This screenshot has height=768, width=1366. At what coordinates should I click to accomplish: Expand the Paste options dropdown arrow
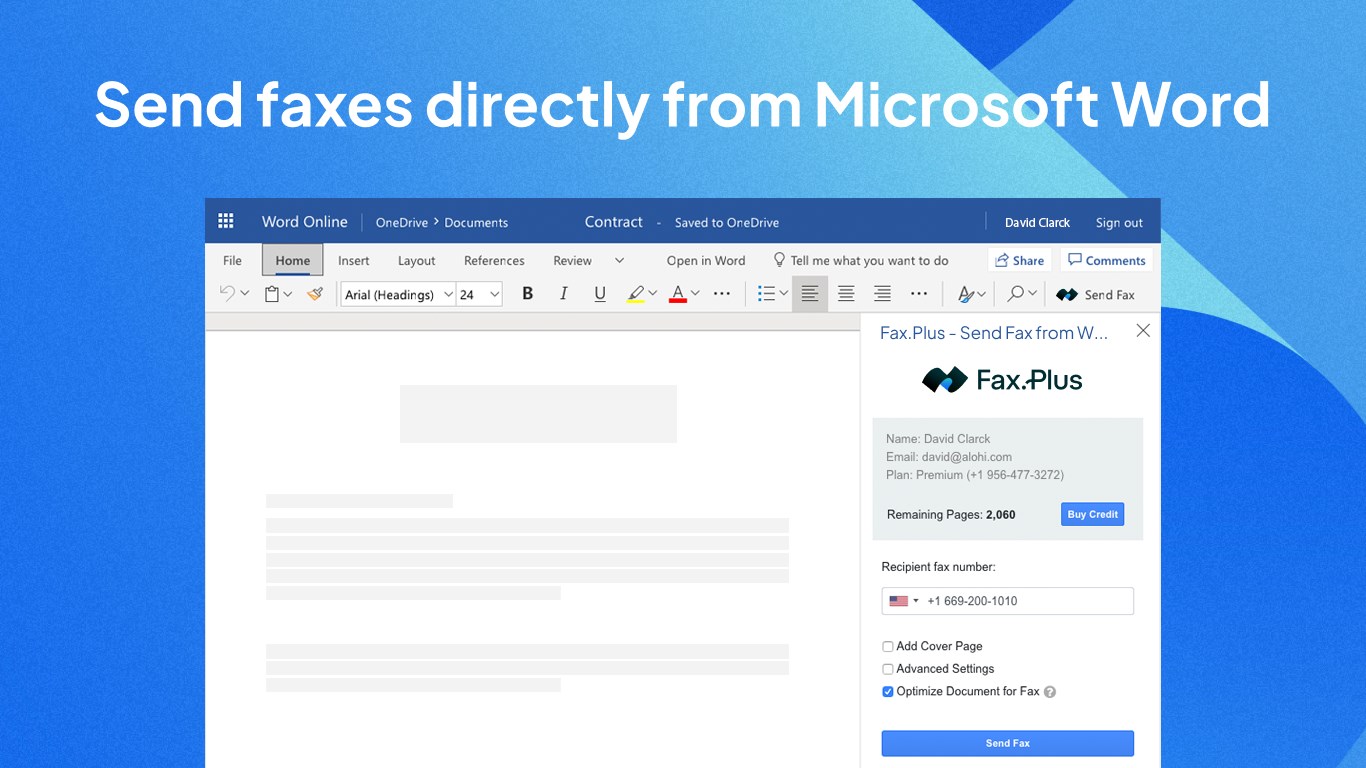click(x=288, y=294)
